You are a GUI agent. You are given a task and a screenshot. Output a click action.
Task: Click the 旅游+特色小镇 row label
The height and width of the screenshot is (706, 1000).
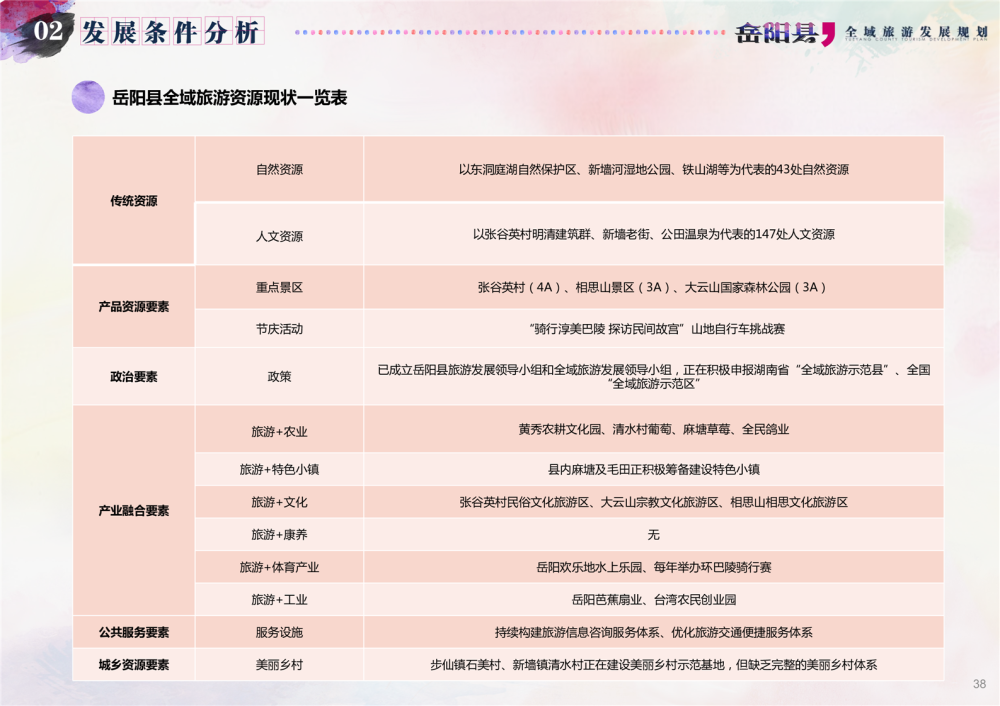(x=279, y=469)
